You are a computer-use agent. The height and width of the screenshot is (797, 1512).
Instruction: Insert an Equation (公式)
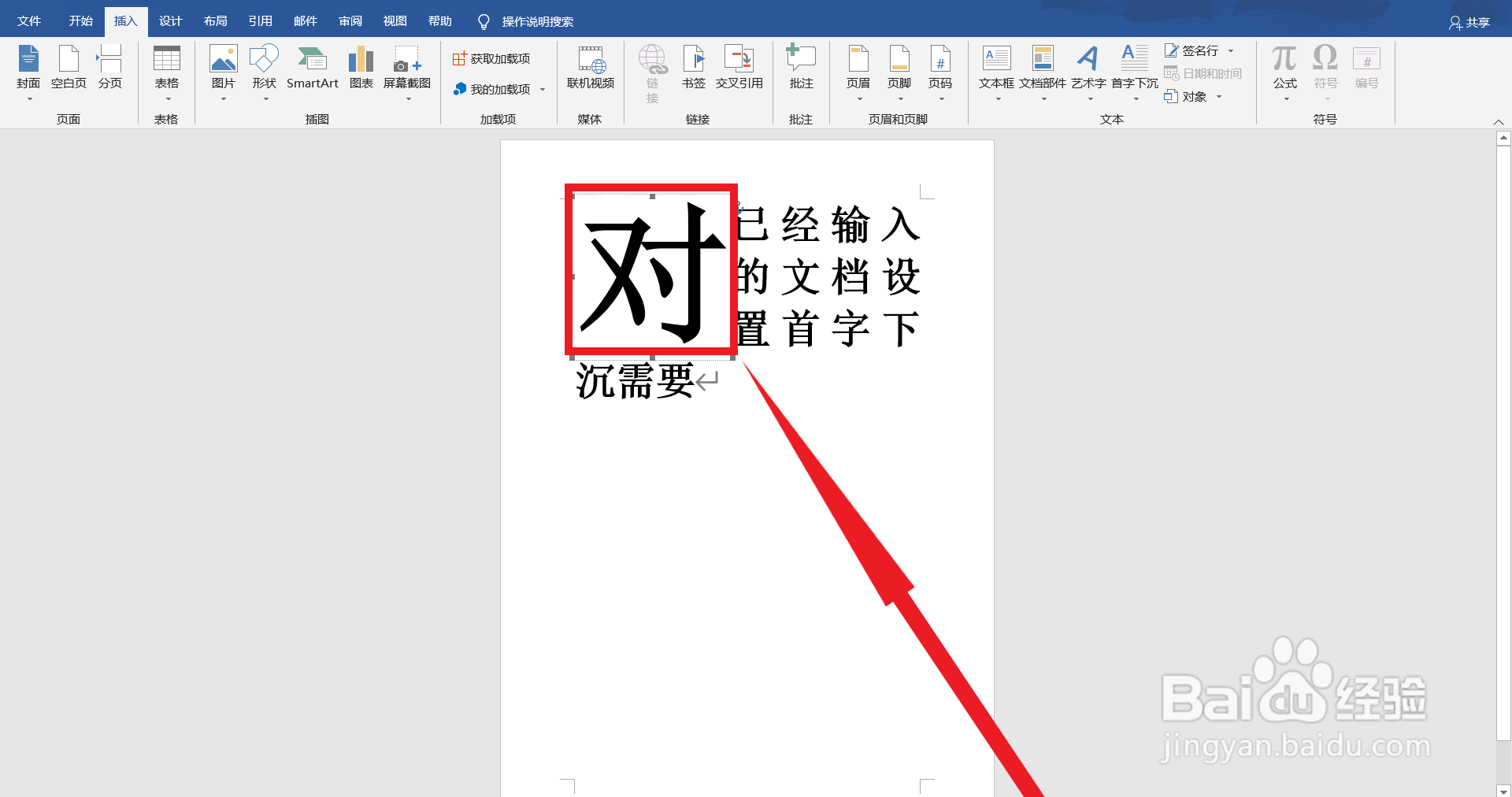coord(1285,72)
